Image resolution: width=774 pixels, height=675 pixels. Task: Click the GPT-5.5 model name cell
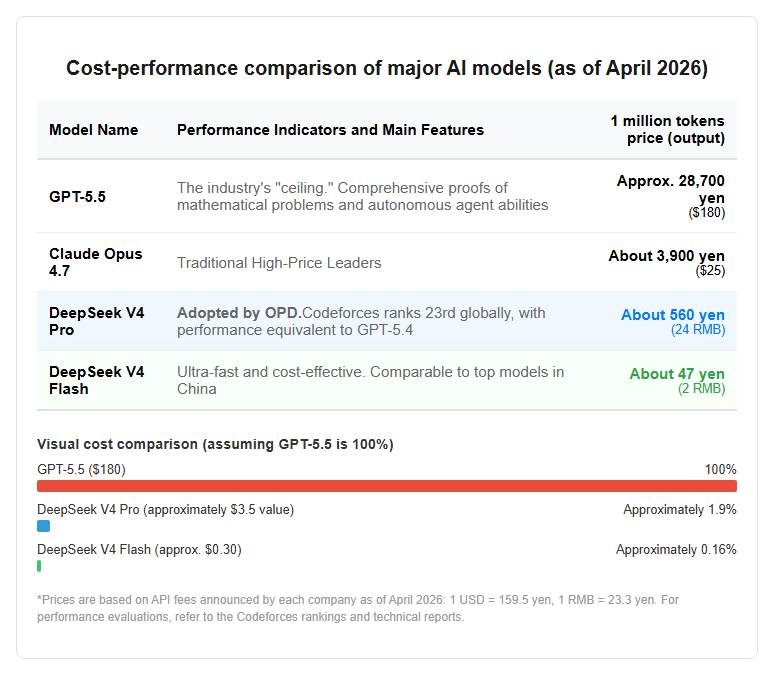point(77,197)
